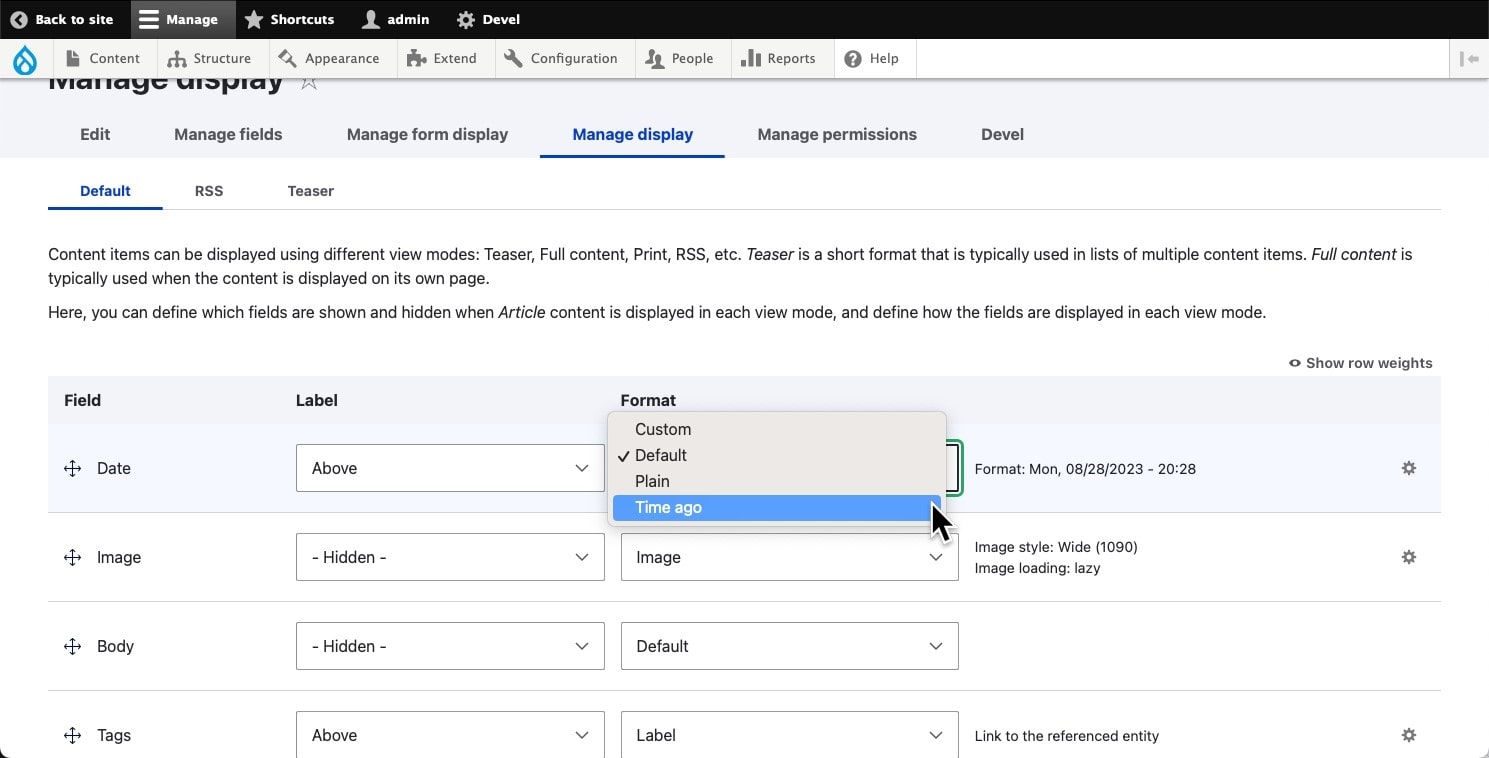Select the Teaser view mode tab
This screenshot has width=1489, height=758.
(310, 191)
